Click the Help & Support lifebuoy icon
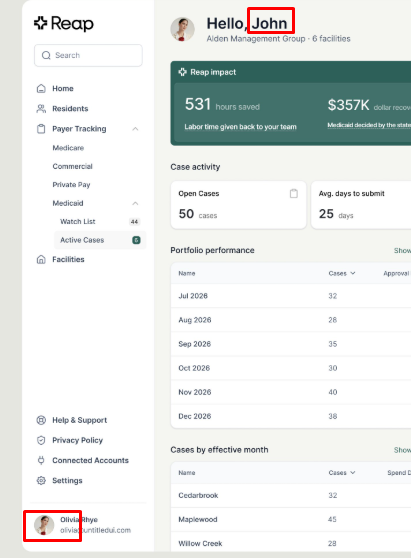This screenshot has width=411, height=558. point(41,420)
